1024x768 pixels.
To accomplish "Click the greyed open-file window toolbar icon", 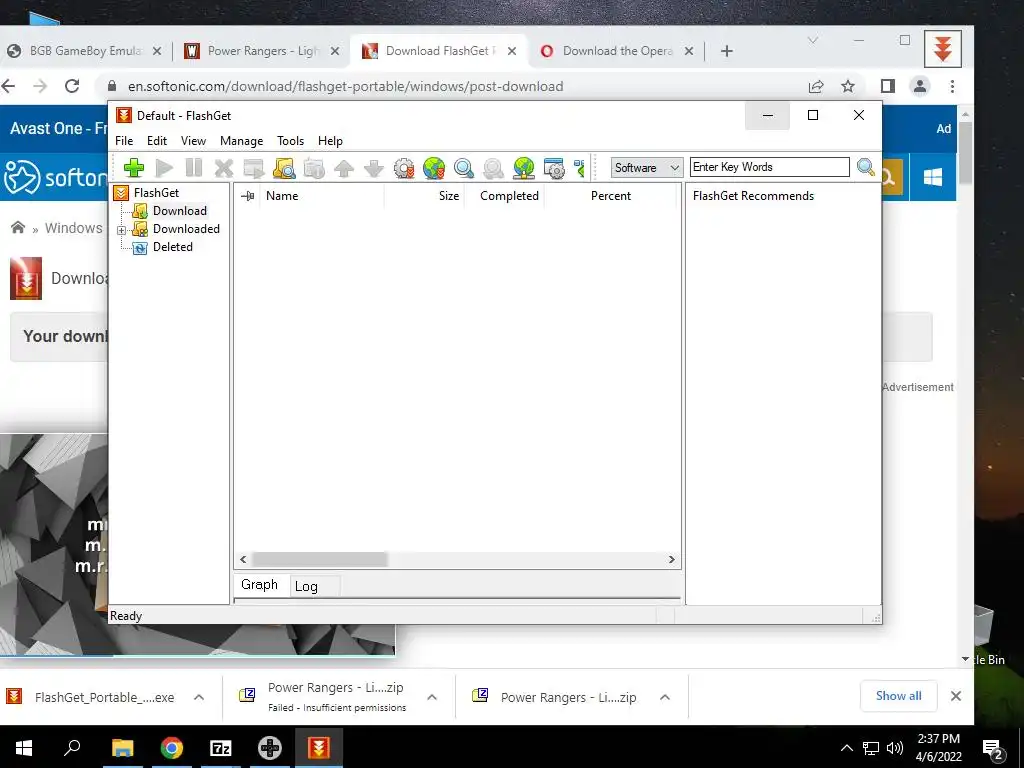I will click(253, 168).
